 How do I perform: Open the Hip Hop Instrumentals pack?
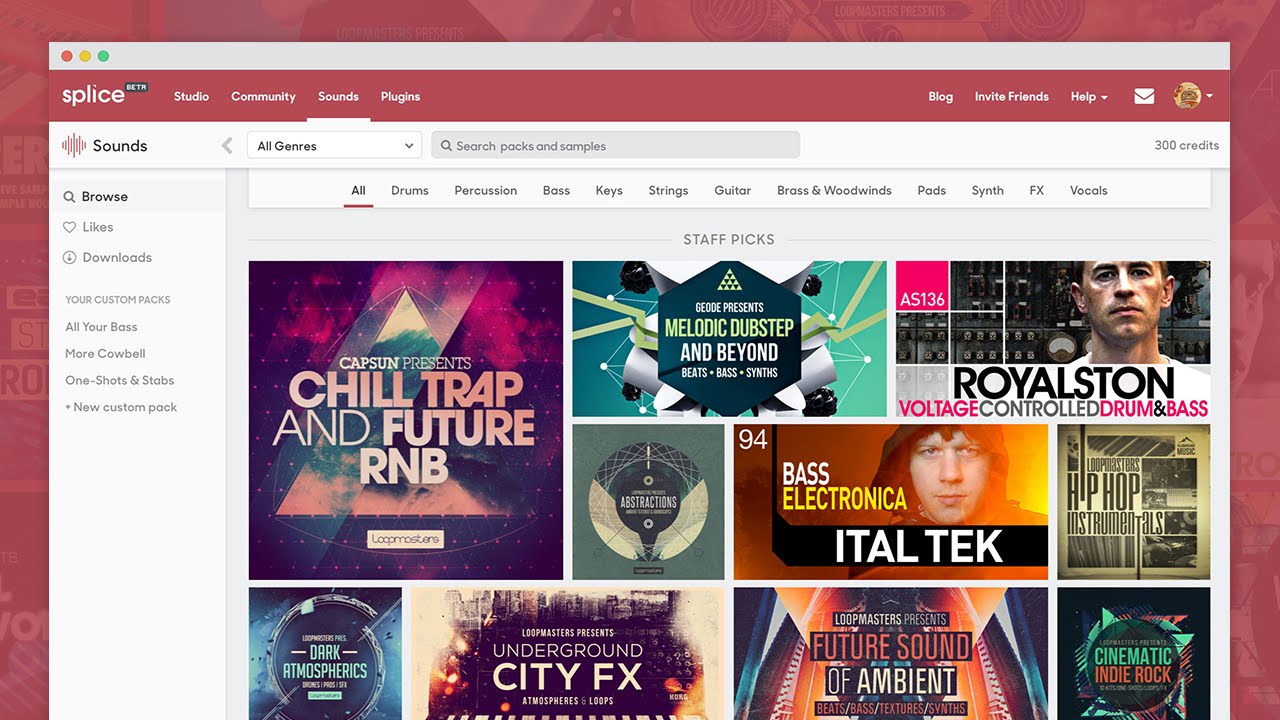click(x=1134, y=502)
